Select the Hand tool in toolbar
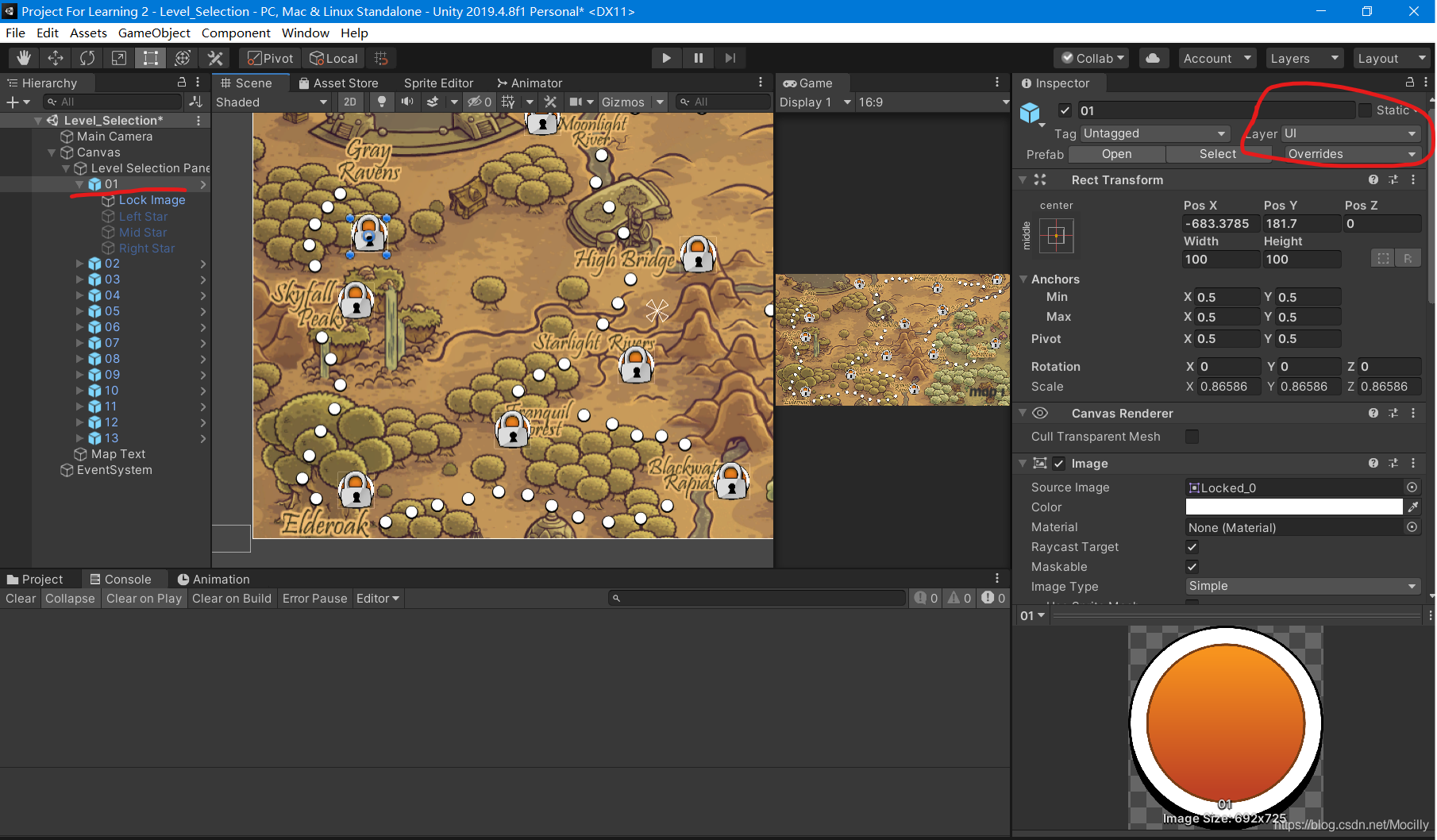Screen dimensions: 1437x840 coord(24,58)
